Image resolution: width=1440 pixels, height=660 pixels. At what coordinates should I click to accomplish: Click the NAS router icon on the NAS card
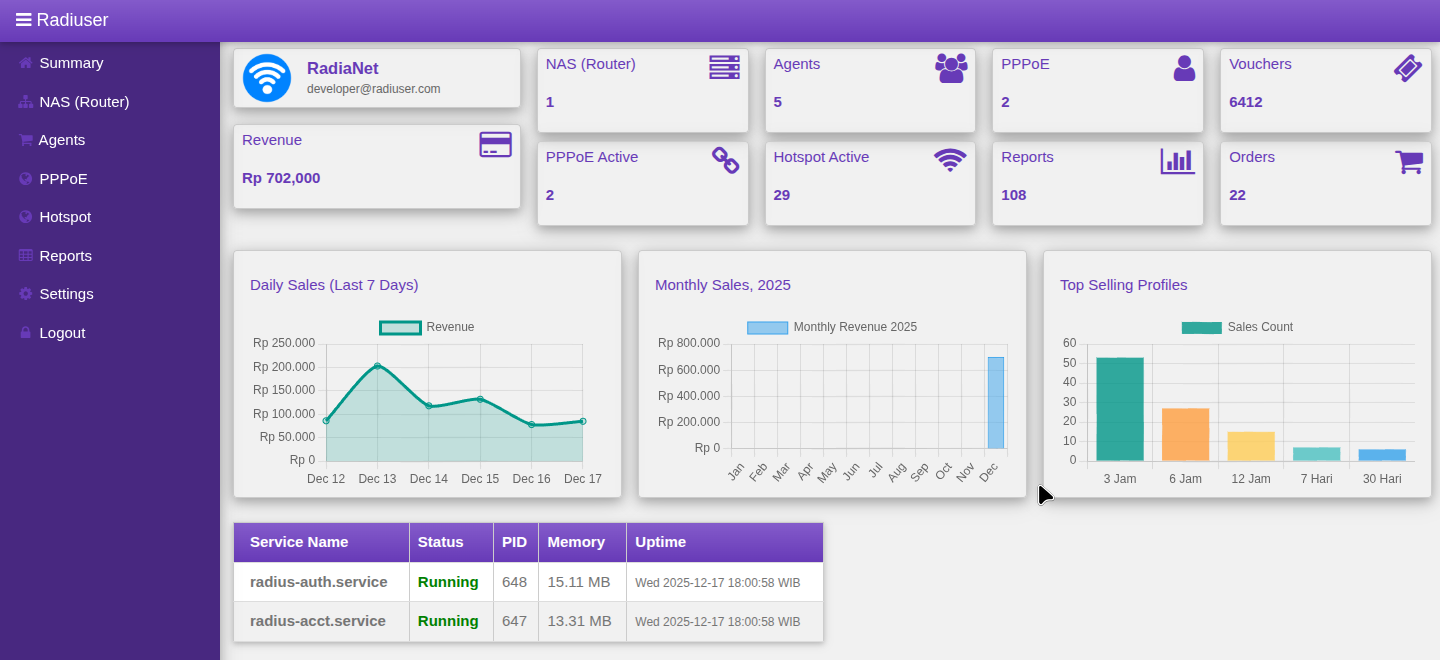pyautogui.click(x=723, y=66)
